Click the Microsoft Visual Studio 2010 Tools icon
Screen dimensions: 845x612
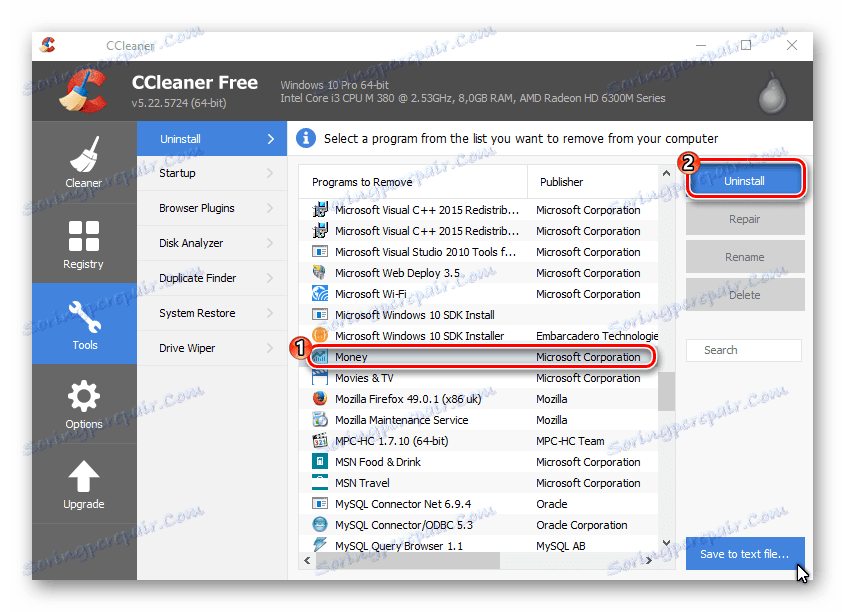(320, 252)
